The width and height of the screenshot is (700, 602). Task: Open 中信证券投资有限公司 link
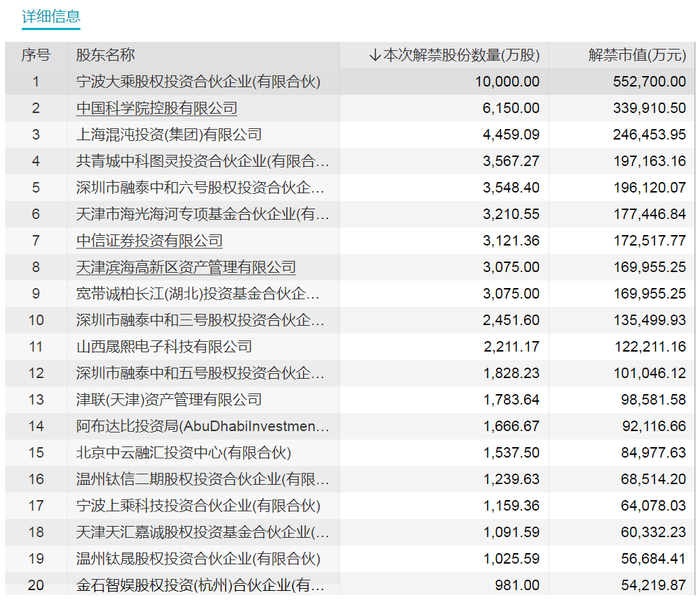150,241
